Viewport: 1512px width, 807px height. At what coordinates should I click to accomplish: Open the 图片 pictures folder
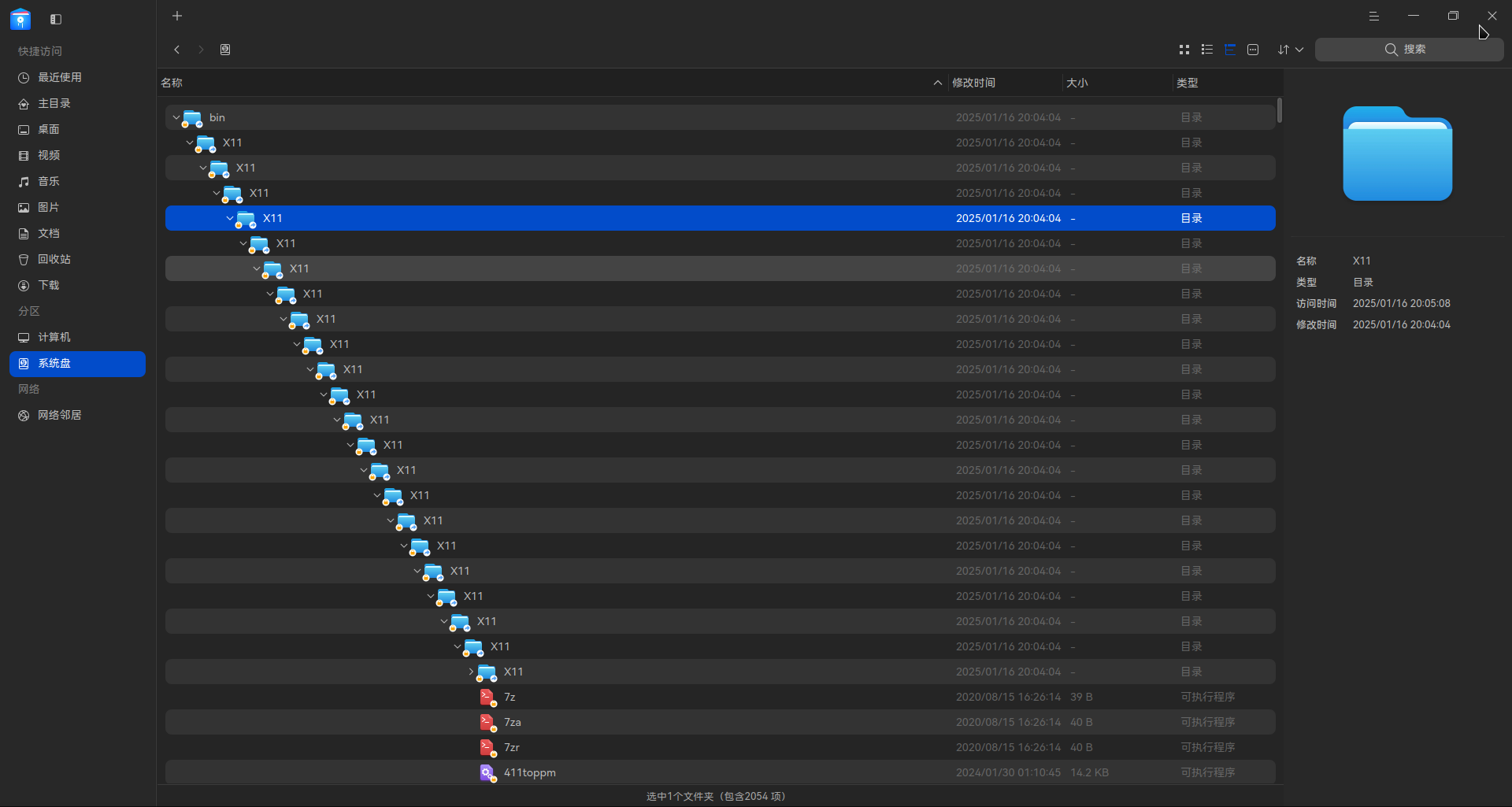click(x=77, y=207)
